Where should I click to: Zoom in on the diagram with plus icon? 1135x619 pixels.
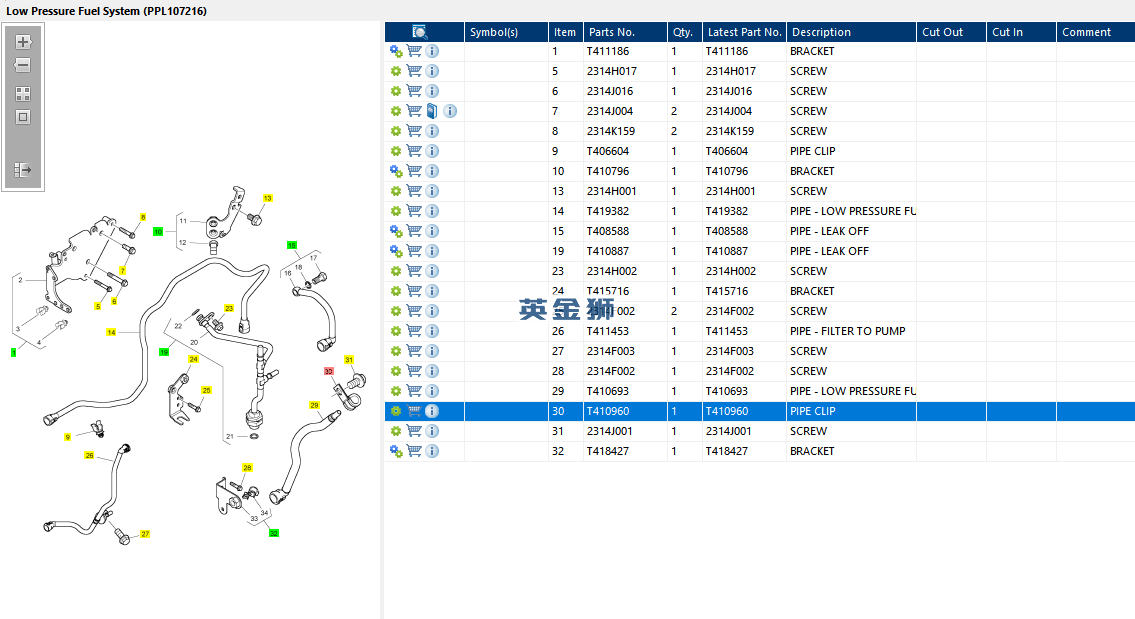23,42
